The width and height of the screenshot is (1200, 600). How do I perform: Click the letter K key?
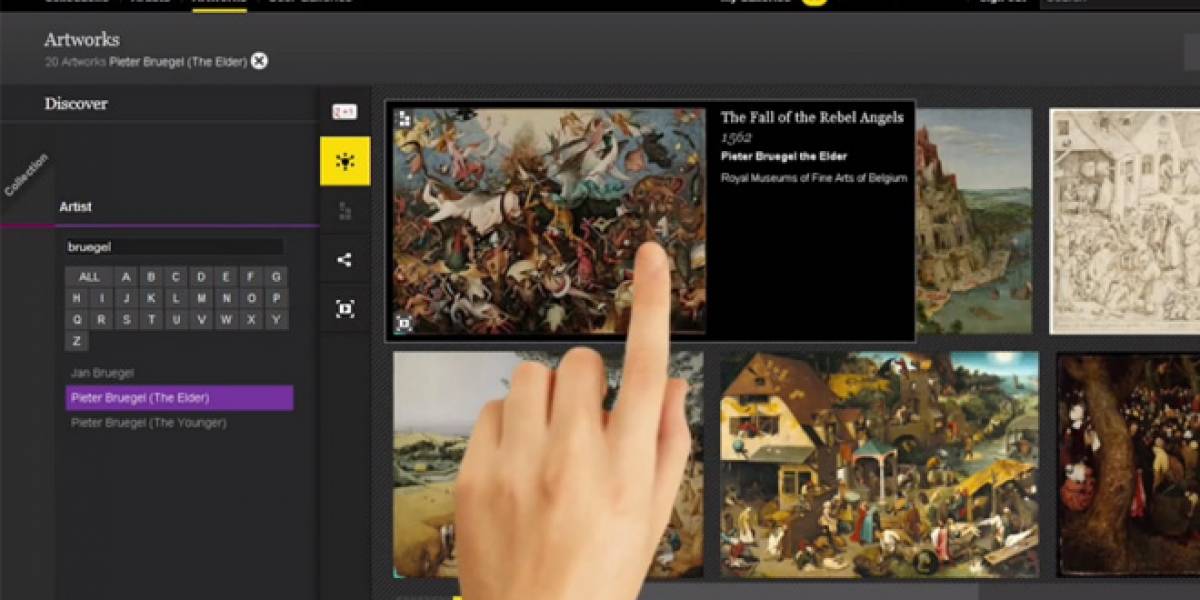[x=152, y=298]
